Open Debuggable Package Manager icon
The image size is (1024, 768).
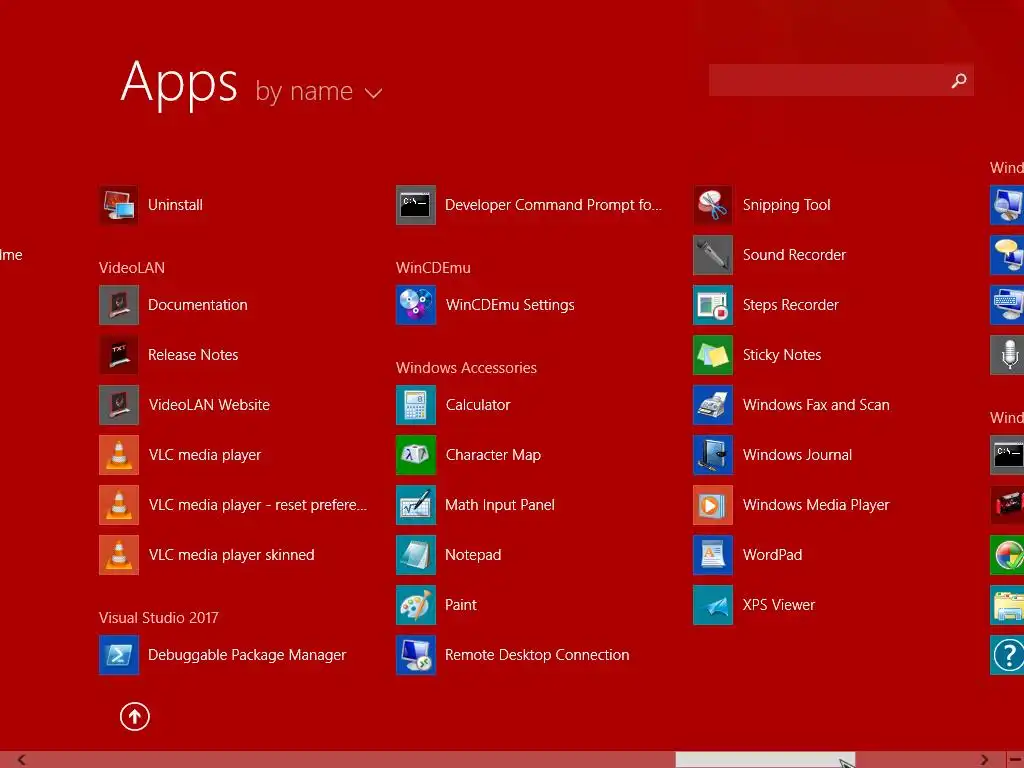coord(118,655)
